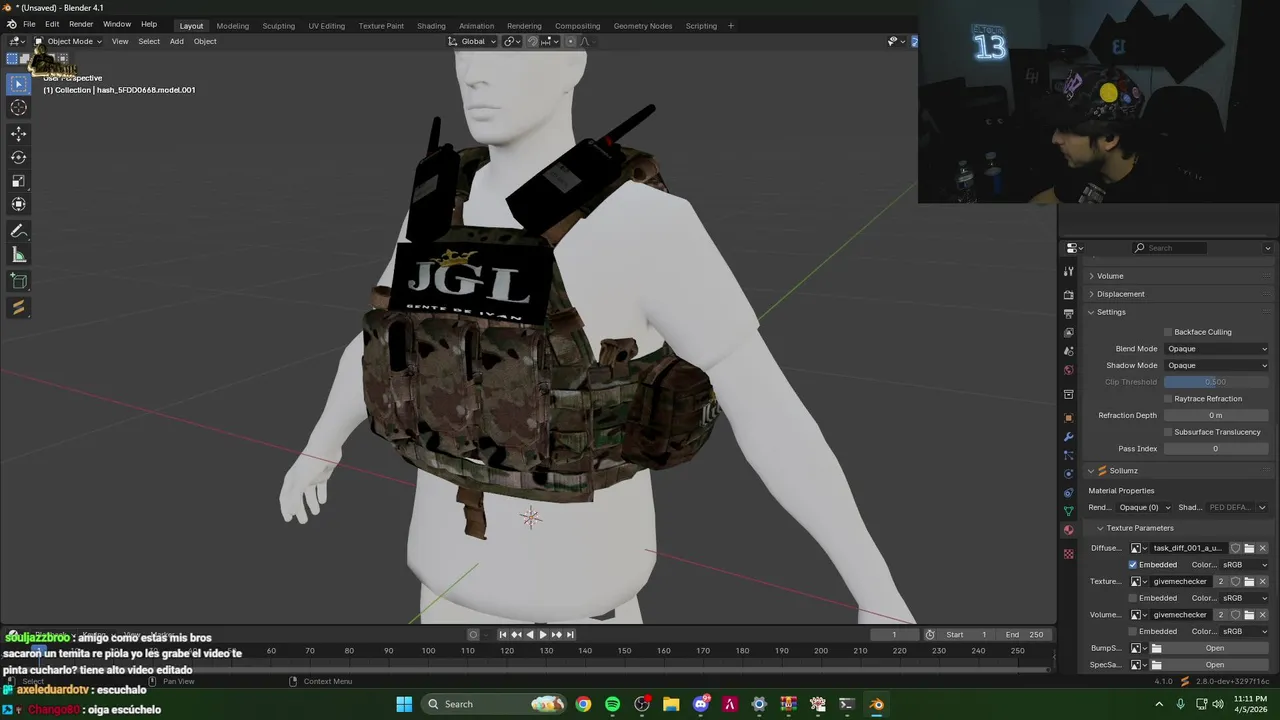Activate the Add Cube tool
Viewport: 1280px width, 720px height.
tap(18, 282)
